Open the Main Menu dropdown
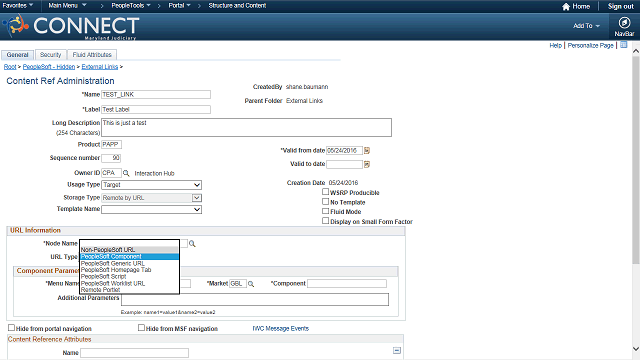 (x=67, y=6)
